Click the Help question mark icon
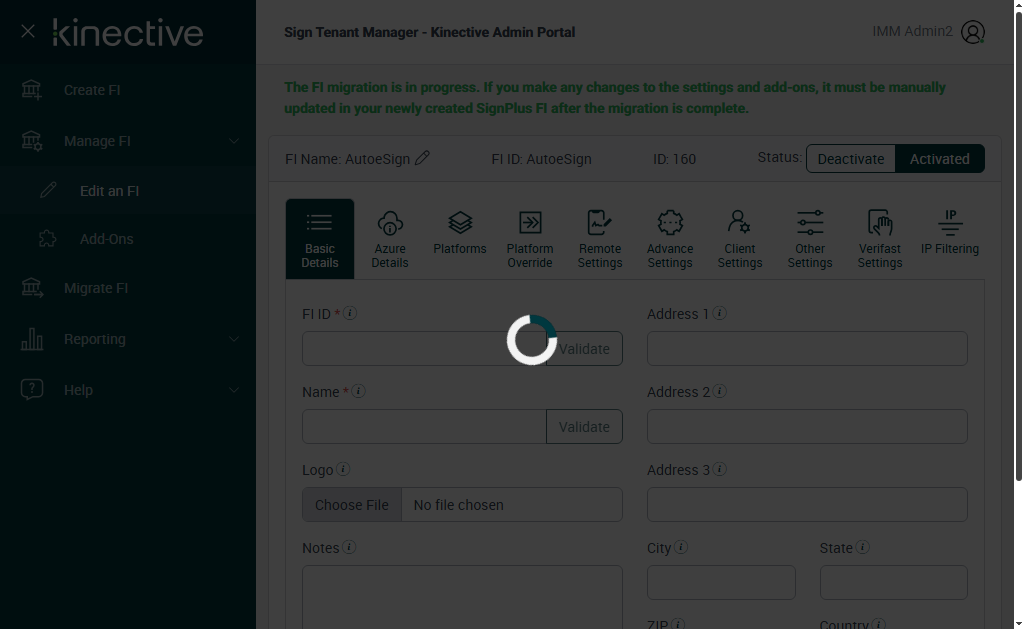 tap(31, 389)
